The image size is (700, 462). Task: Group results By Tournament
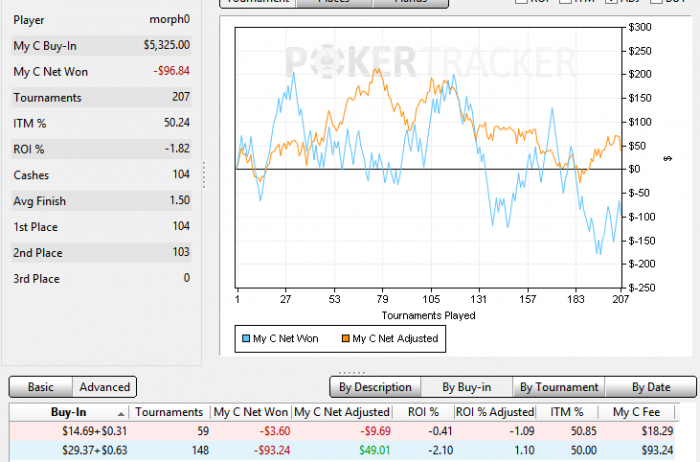(x=559, y=387)
